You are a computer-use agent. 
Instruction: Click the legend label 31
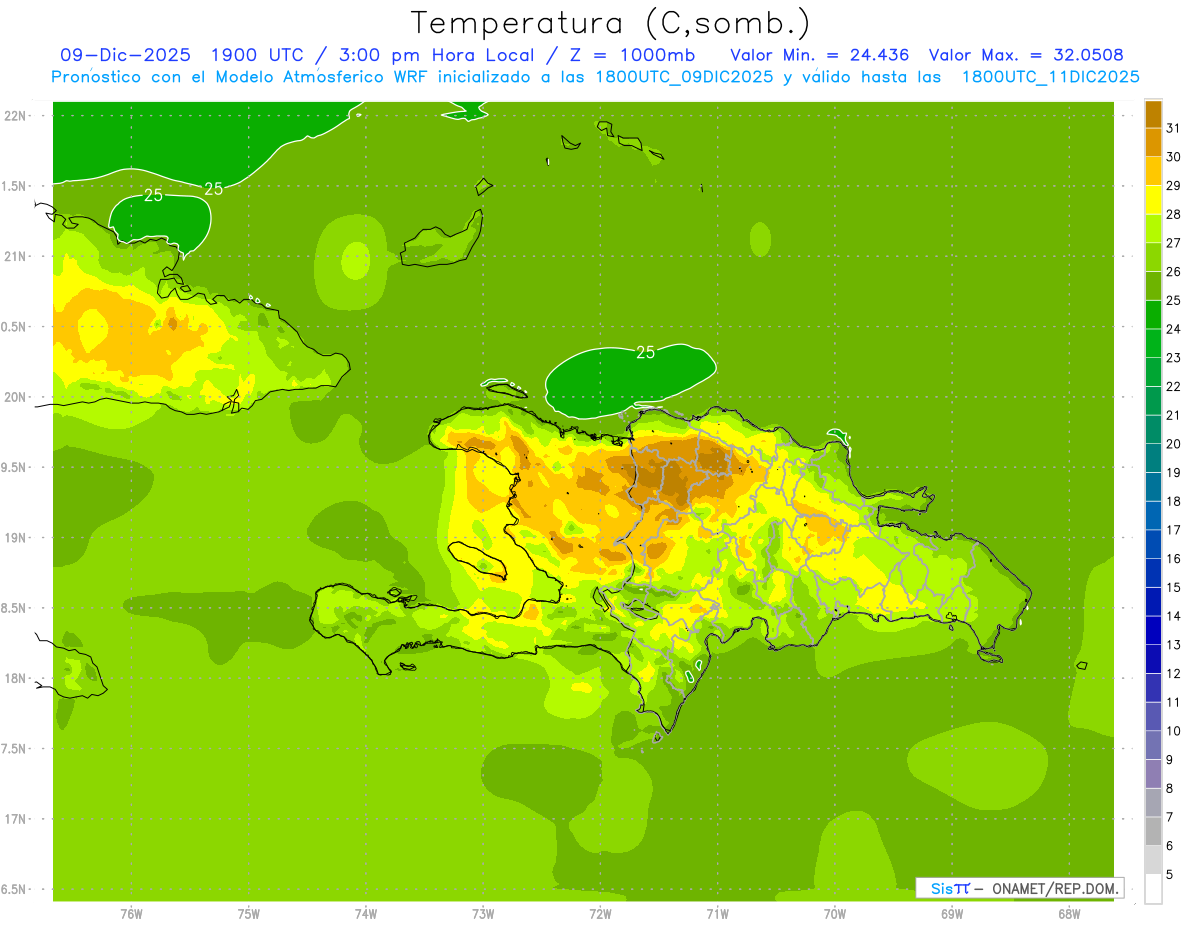pyautogui.click(x=1173, y=128)
